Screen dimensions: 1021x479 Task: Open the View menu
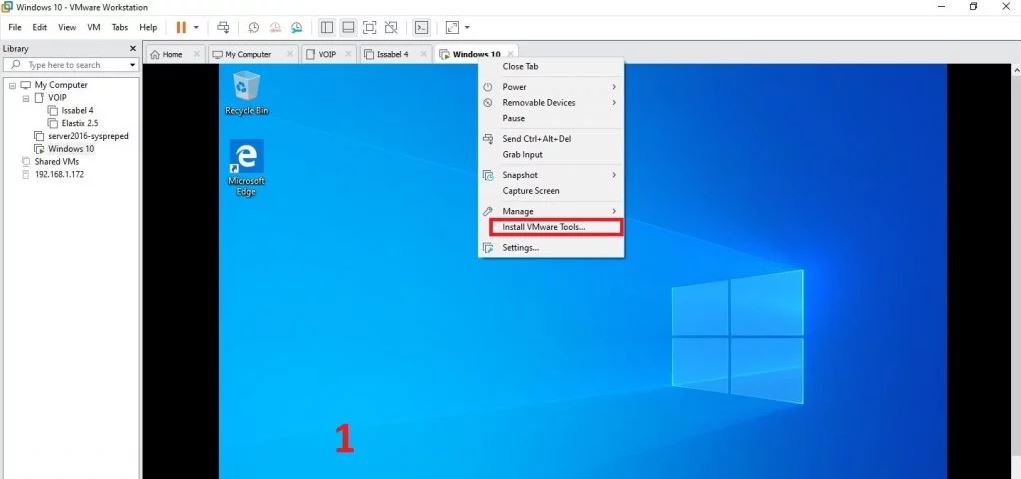pyautogui.click(x=67, y=27)
